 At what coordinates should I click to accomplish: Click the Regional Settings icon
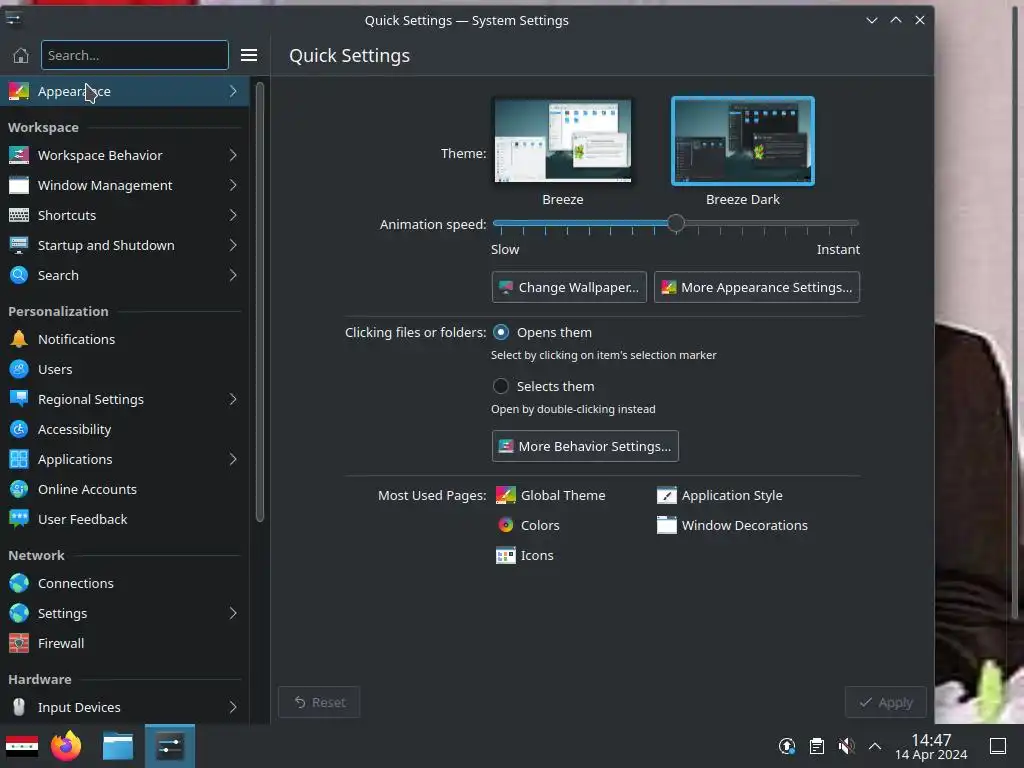point(19,400)
